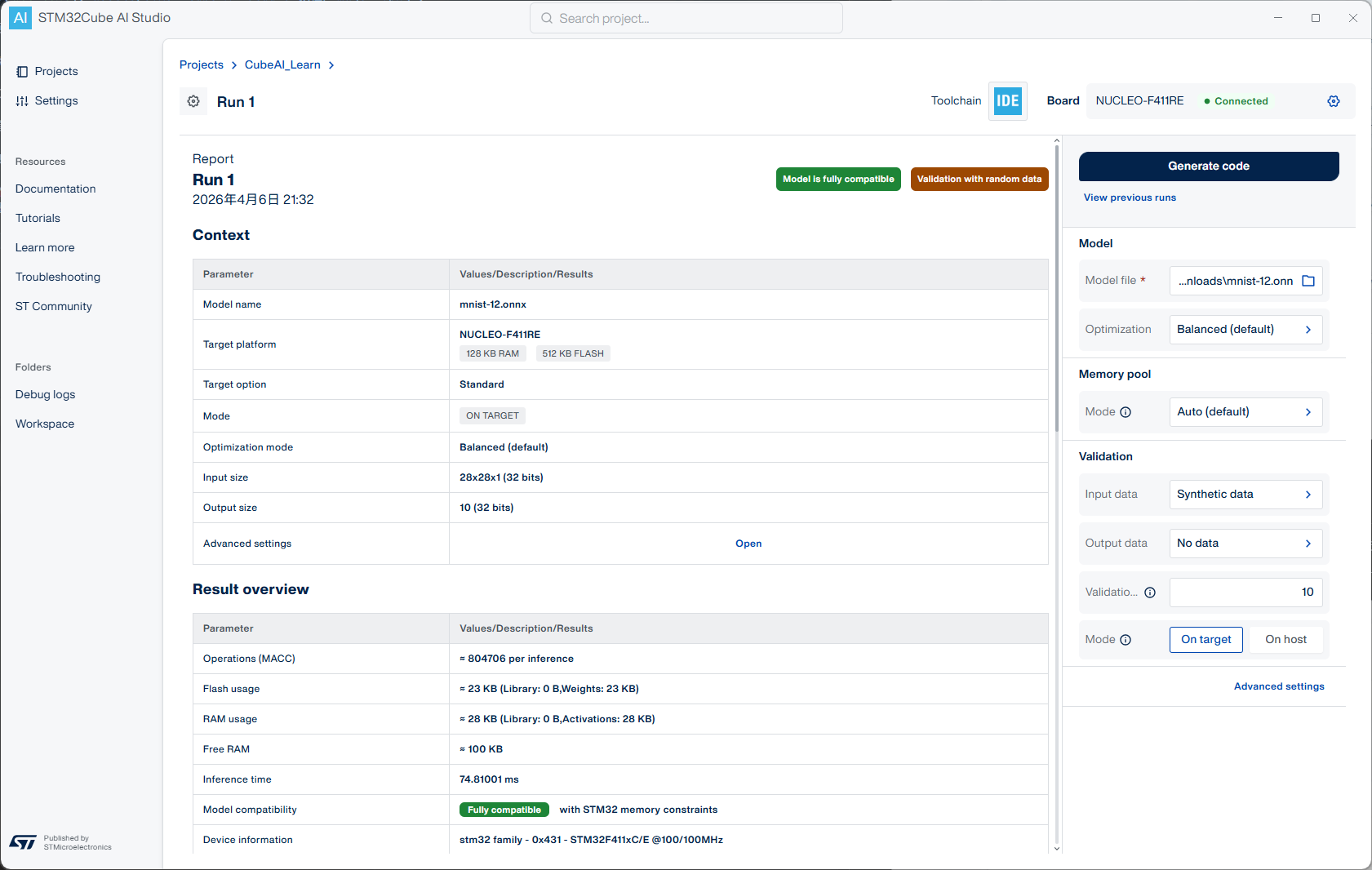The image size is (1372, 870).
Task: Show Validation Mode info icon
Action: 1126,640
